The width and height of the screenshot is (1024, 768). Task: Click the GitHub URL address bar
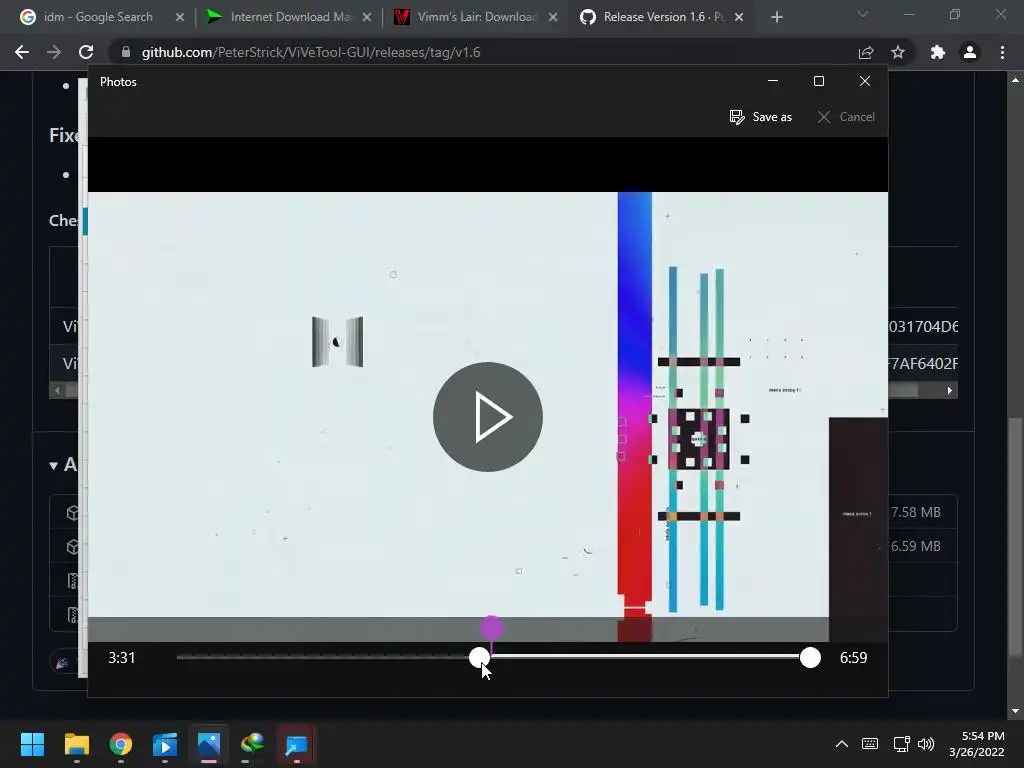483,52
